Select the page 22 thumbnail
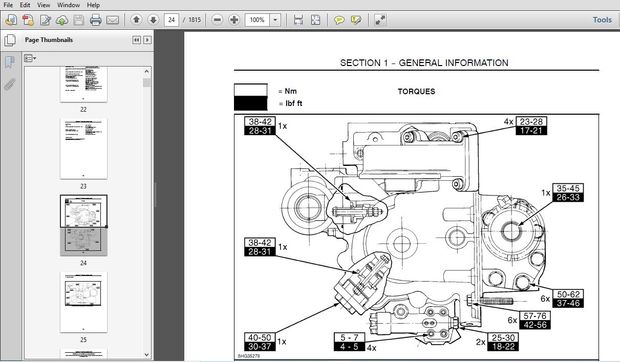This screenshot has width=620, height=362. pos(83,84)
